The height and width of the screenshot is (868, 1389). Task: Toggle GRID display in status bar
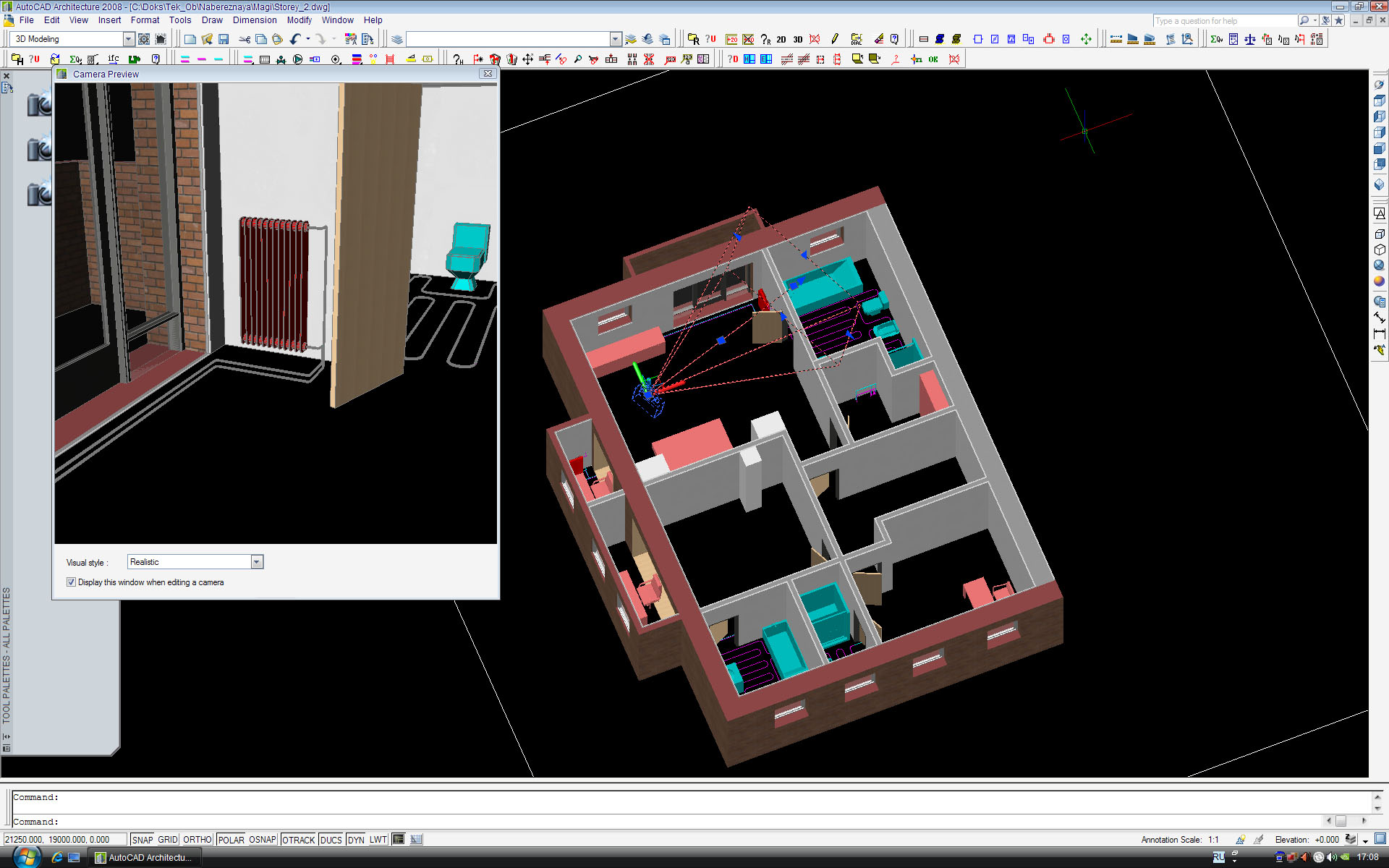[x=167, y=840]
